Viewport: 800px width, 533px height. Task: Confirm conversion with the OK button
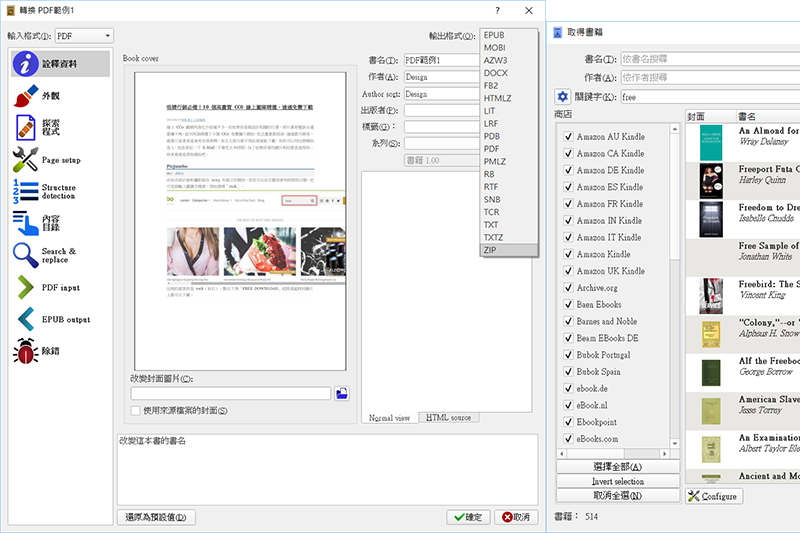click(x=468, y=517)
